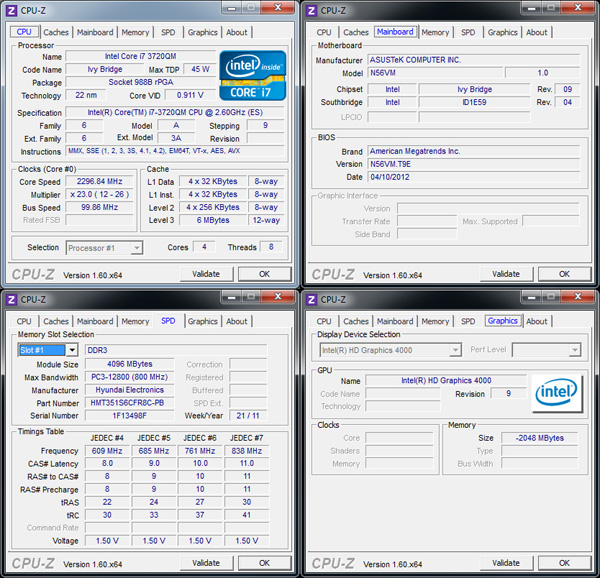Open Memory tab in CPU window
This screenshot has height=580, width=600.
coord(135,33)
